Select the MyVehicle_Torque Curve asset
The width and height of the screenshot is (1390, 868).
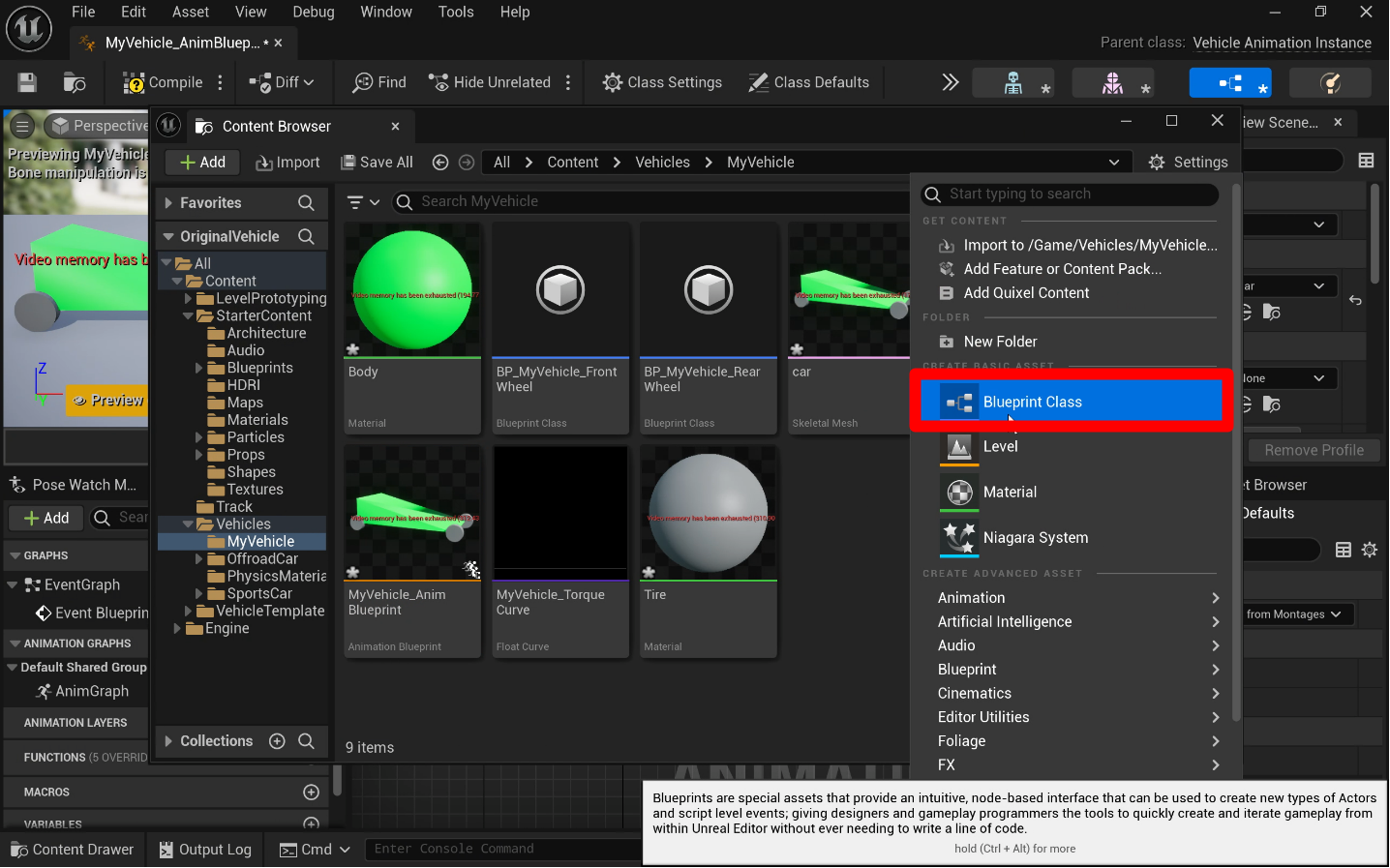(560, 552)
